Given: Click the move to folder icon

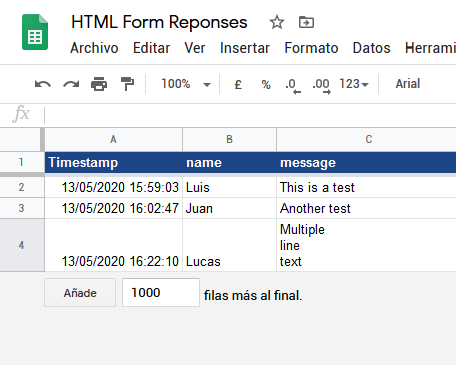Looking at the screenshot, I should click(x=306, y=23).
